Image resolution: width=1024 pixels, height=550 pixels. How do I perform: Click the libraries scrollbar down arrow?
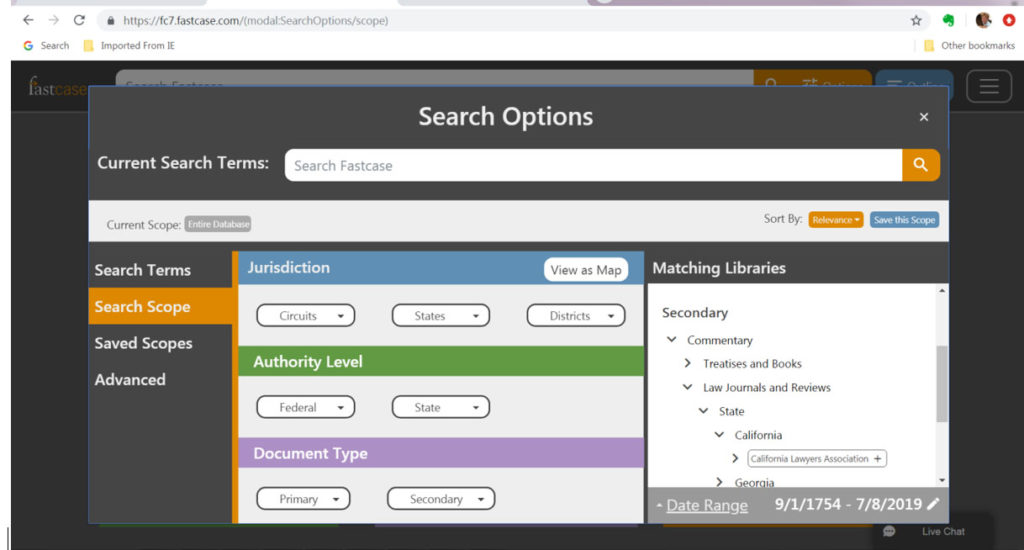(x=942, y=480)
